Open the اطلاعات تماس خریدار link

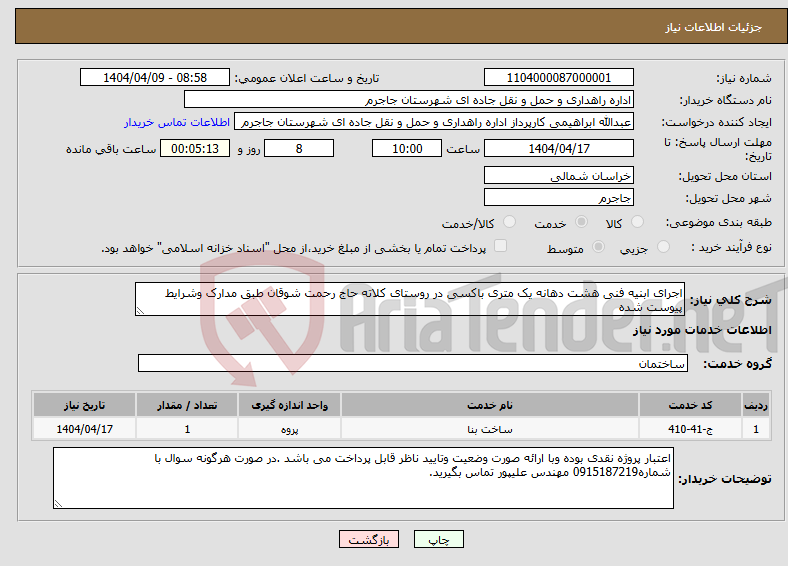point(177,122)
